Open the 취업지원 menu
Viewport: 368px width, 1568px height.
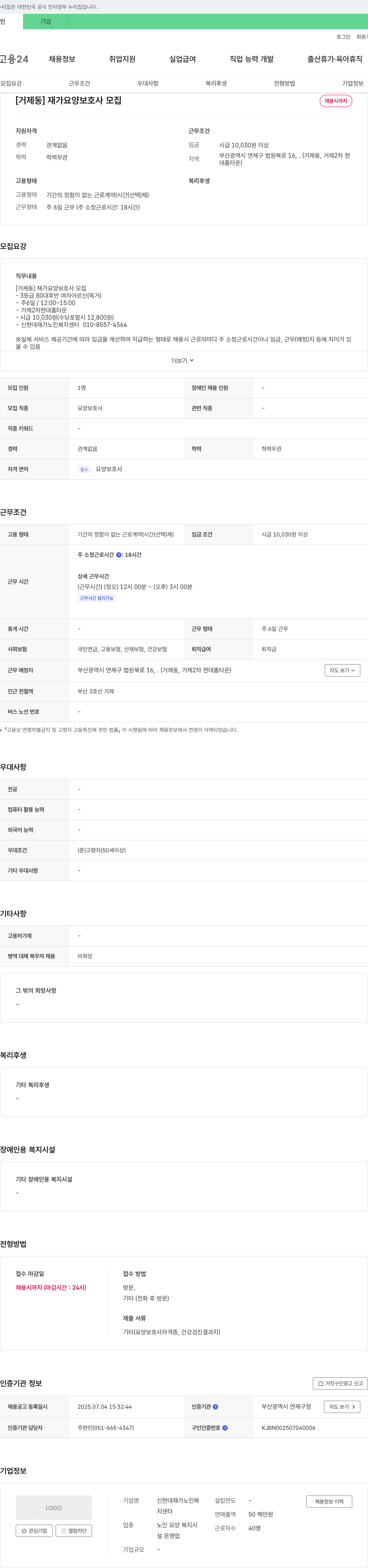click(x=122, y=59)
